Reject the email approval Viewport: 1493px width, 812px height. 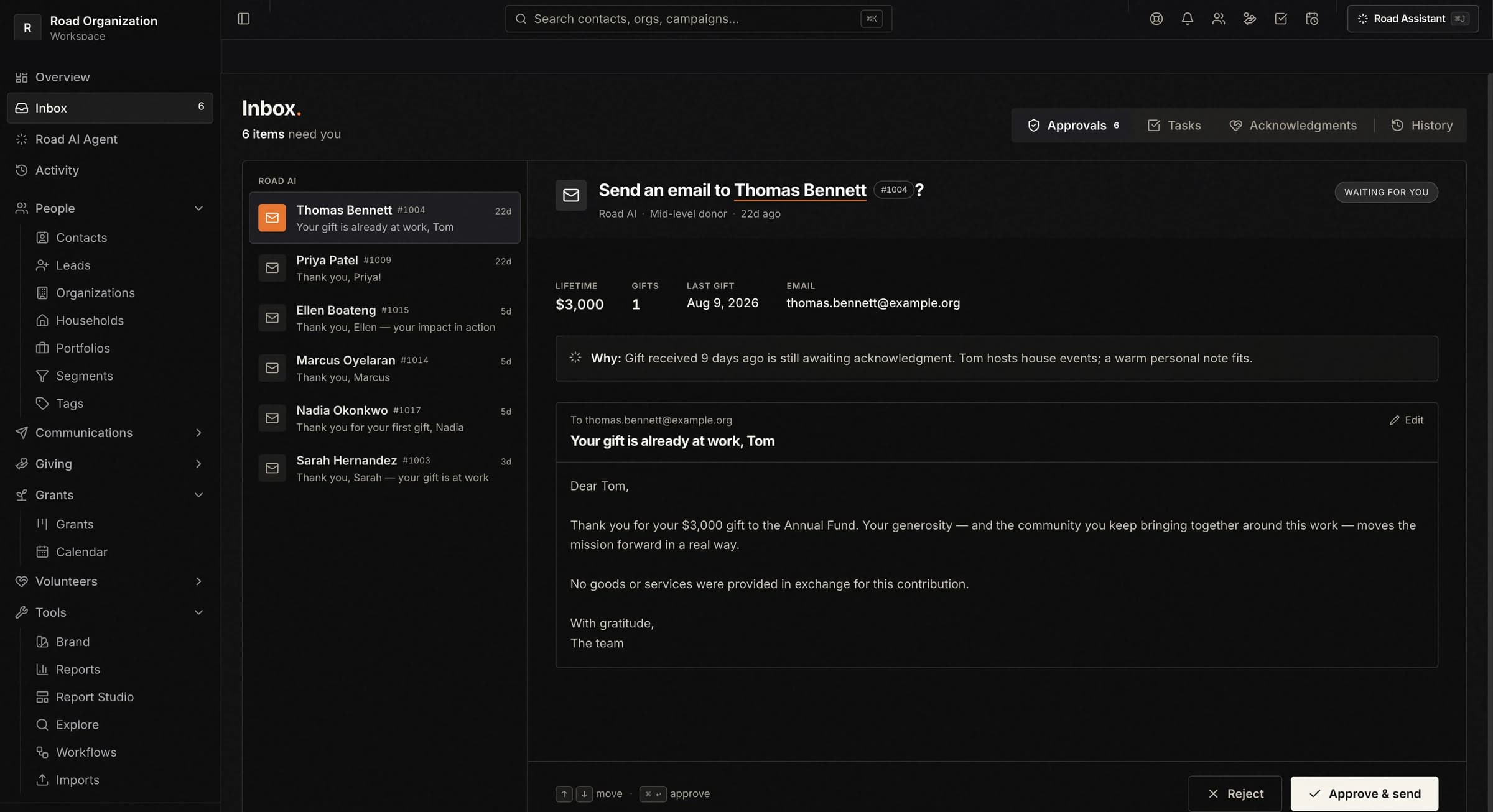[x=1235, y=793]
